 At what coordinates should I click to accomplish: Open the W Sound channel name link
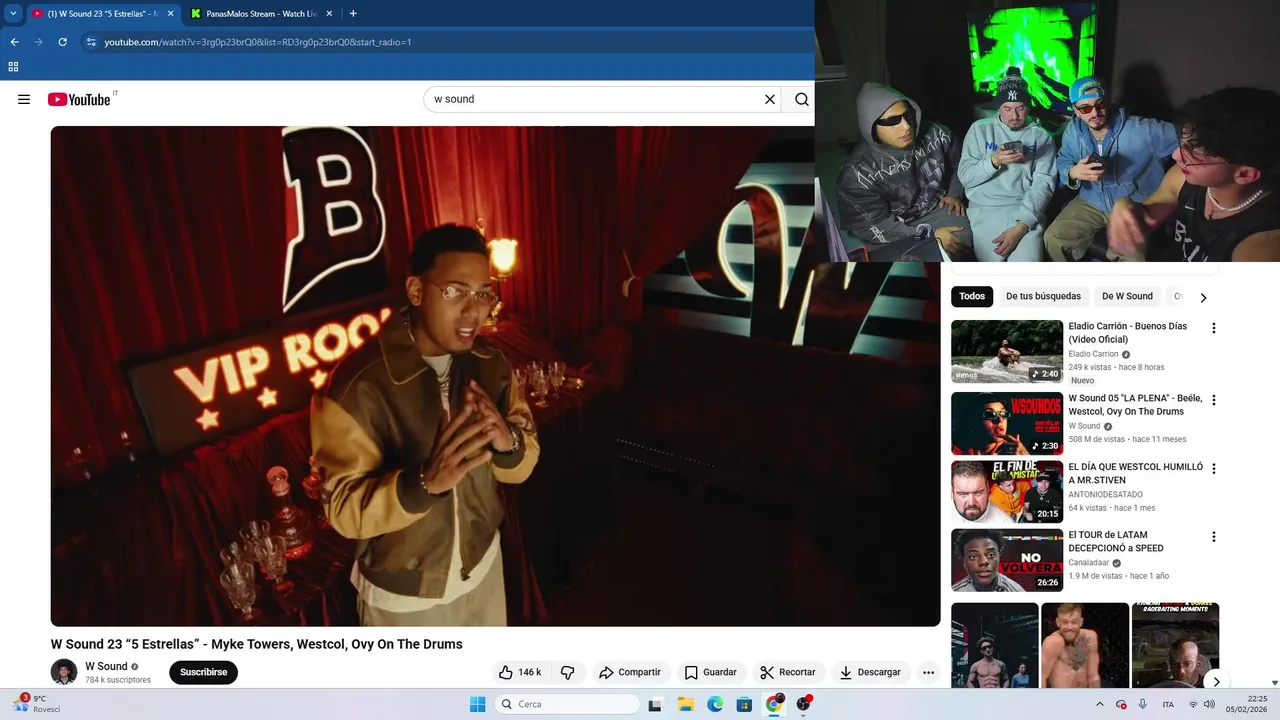click(x=106, y=666)
